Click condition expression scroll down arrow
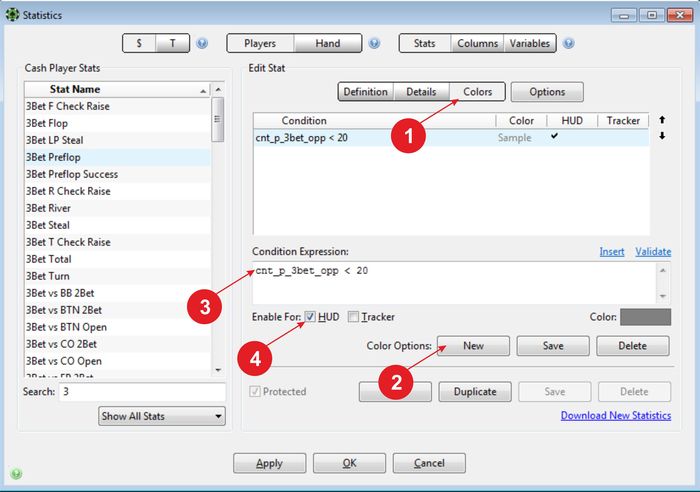 663,296
